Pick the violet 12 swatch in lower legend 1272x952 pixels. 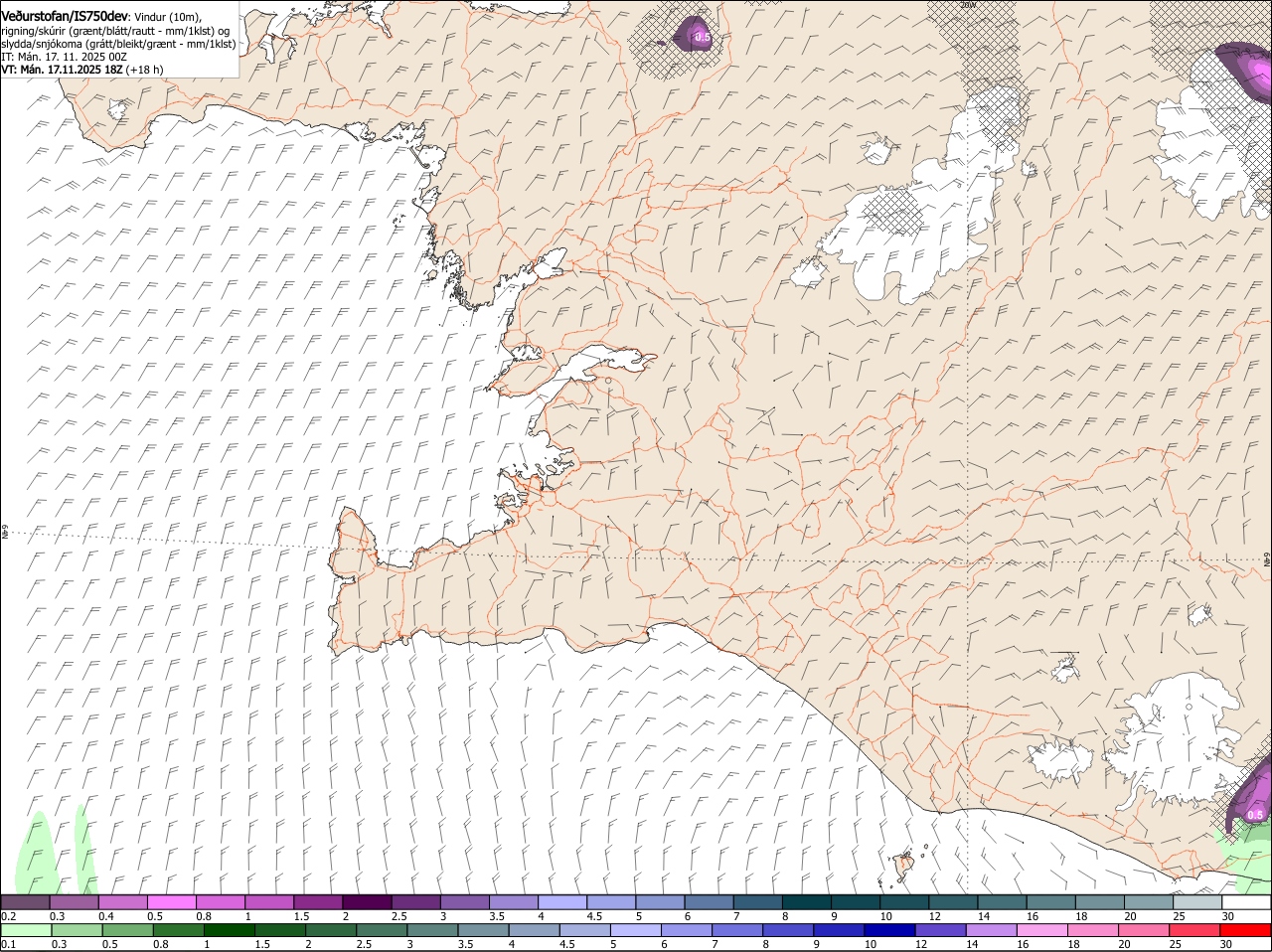click(x=940, y=930)
